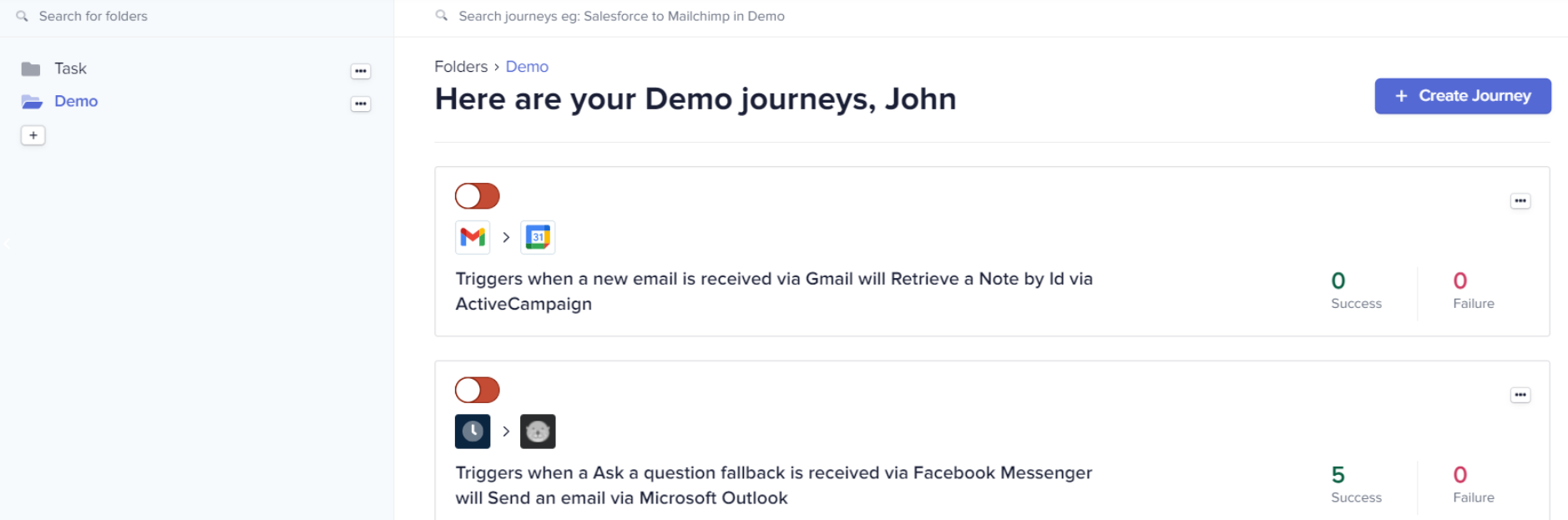
Task: Click the Google Calendar icon in first journey
Action: tap(538, 237)
